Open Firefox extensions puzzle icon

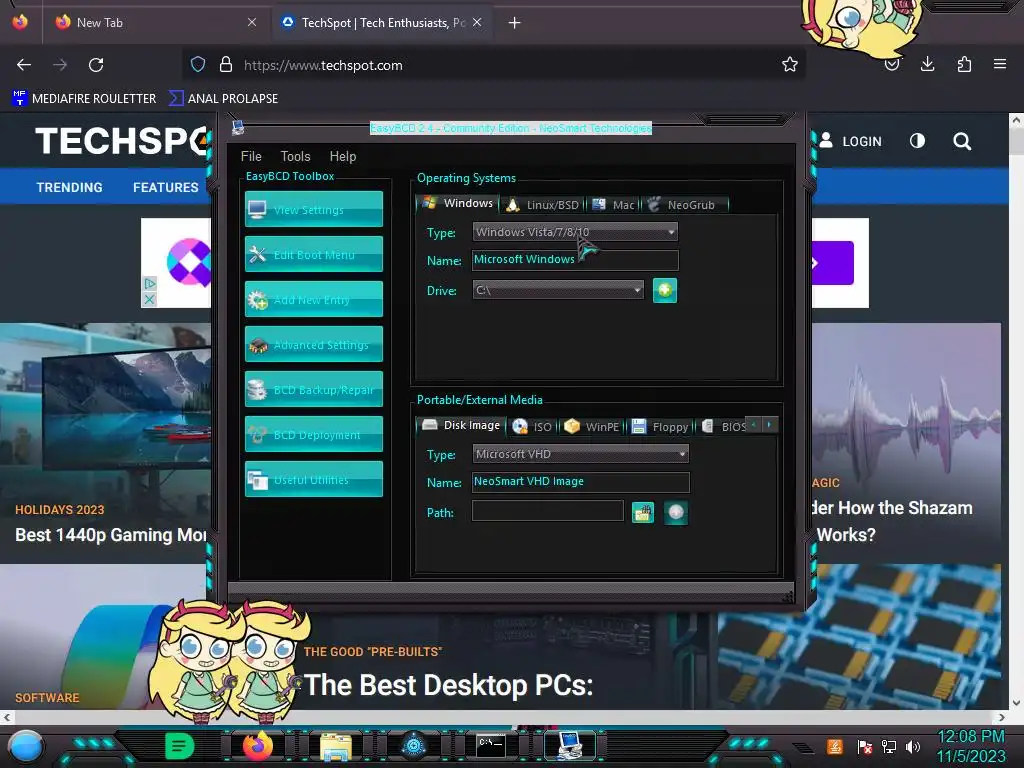coord(964,64)
